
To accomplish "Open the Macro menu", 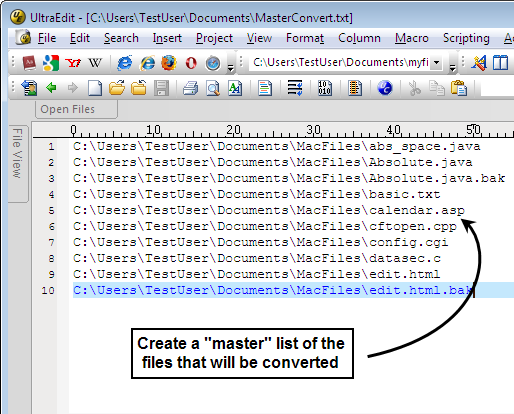I will click(412, 38).
